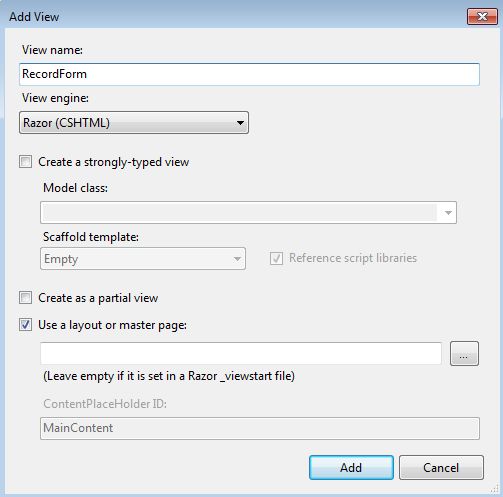Toggle Reference script libraries checkbox
The width and height of the screenshot is (503, 497).
pyautogui.click(x=276, y=258)
